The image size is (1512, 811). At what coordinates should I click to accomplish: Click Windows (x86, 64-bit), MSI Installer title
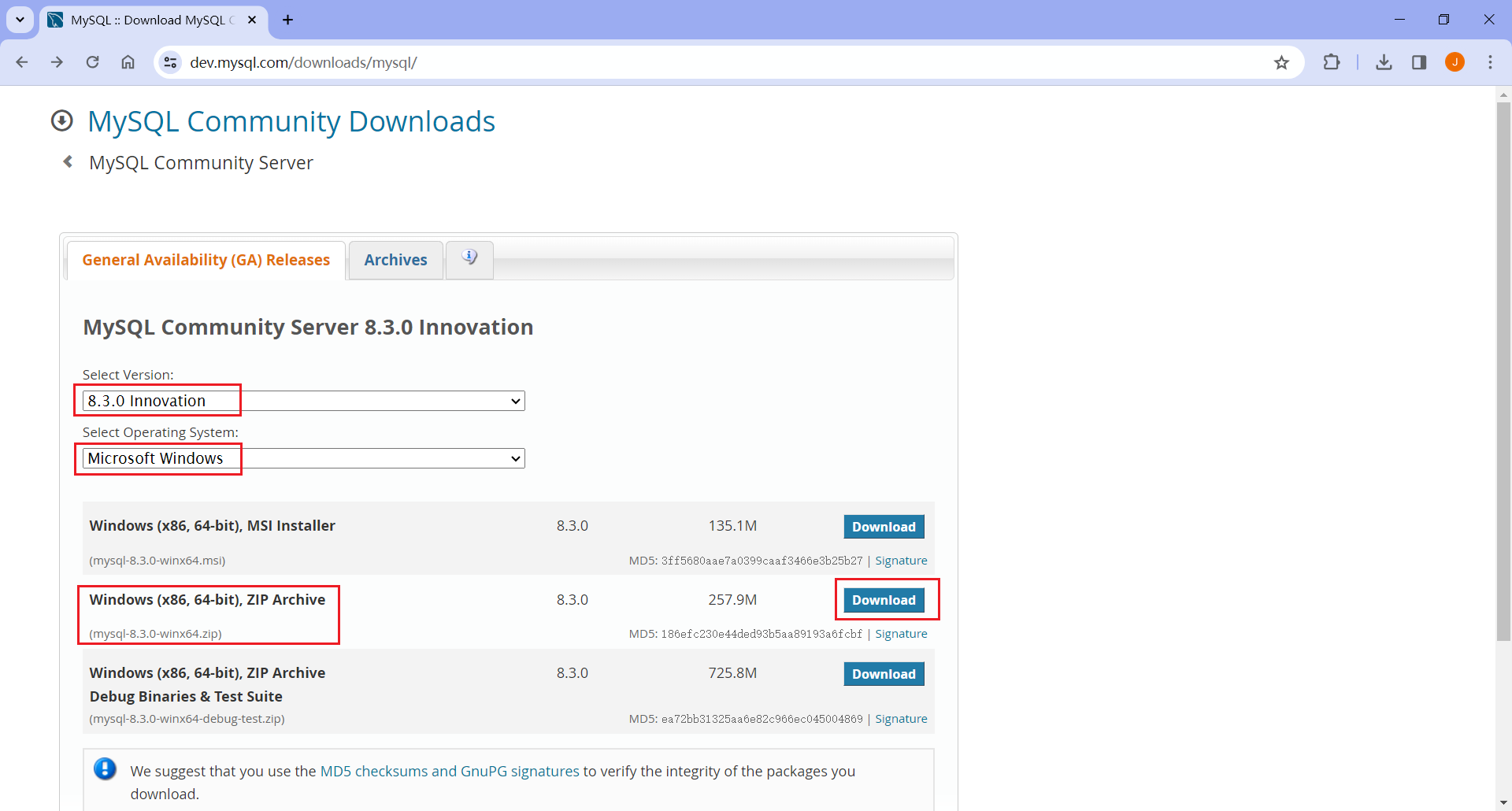(213, 525)
